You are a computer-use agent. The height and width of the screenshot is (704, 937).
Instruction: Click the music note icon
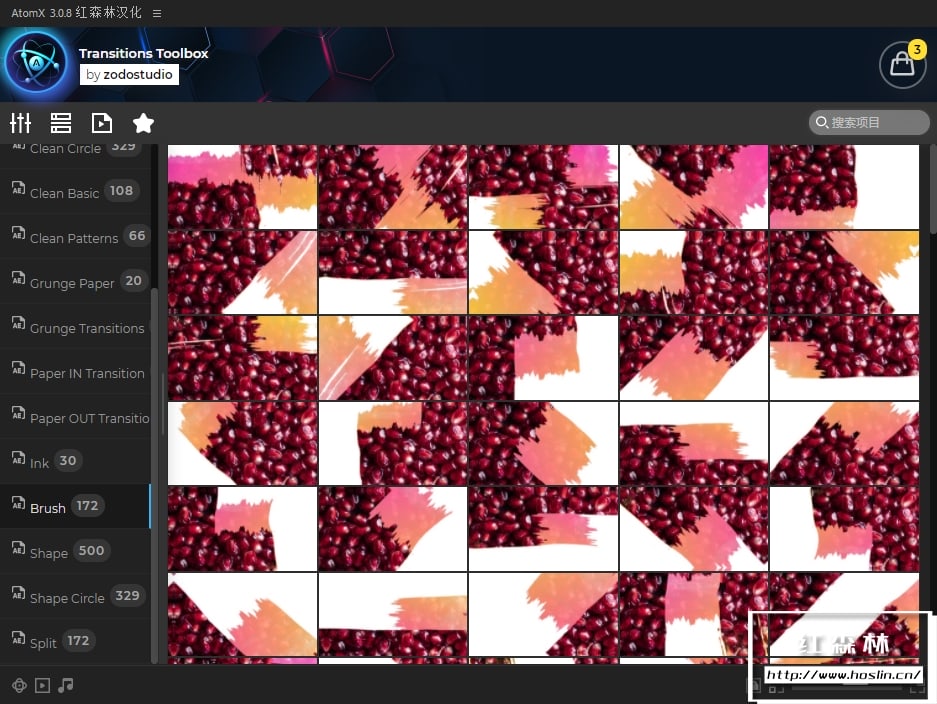pyautogui.click(x=66, y=685)
